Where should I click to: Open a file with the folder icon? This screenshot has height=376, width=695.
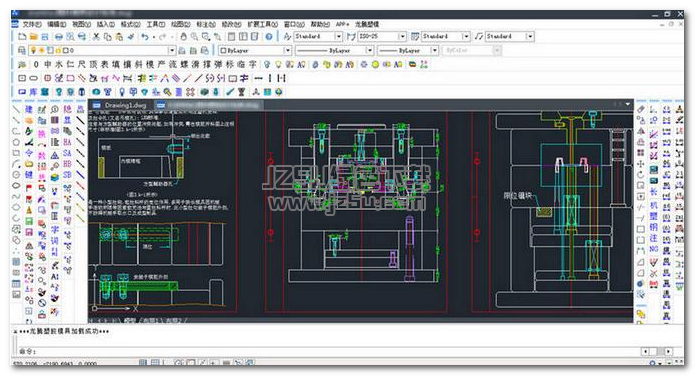tap(33, 37)
